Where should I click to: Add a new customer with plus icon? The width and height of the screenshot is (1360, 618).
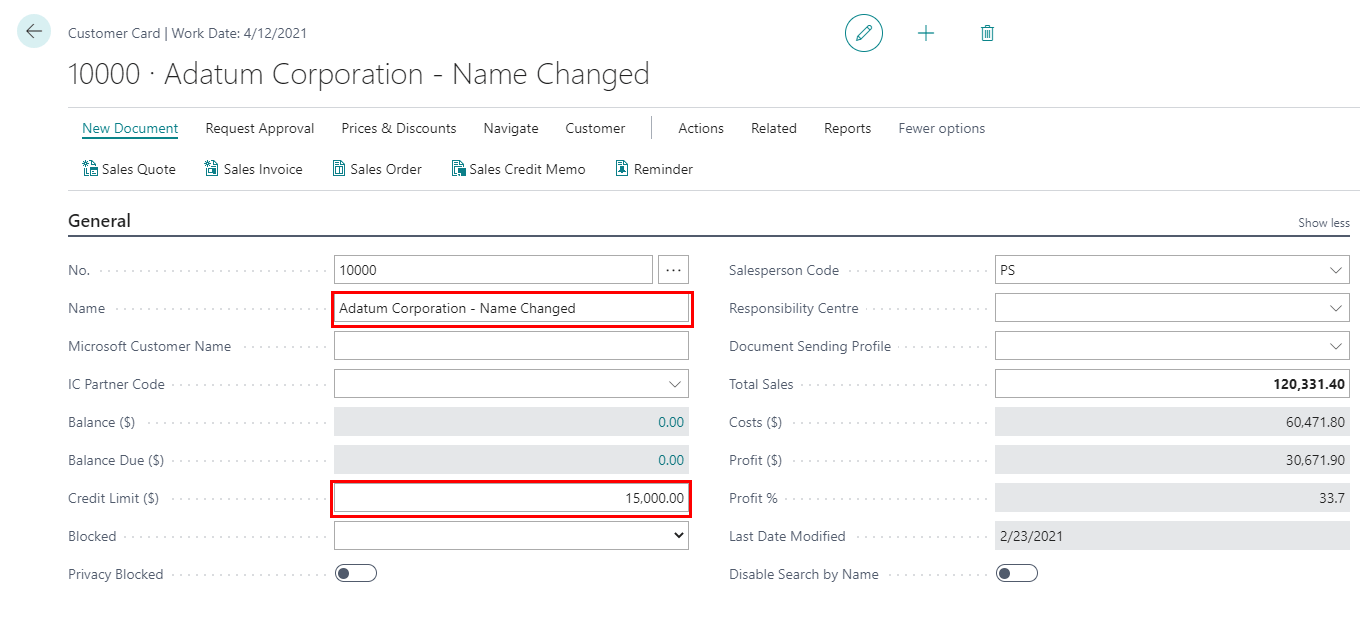coord(926,33)
